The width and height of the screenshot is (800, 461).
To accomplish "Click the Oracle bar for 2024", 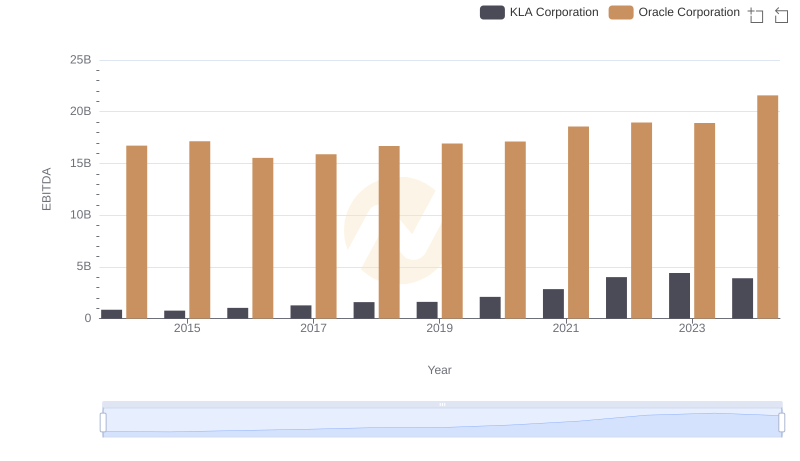I will point(767,207).
